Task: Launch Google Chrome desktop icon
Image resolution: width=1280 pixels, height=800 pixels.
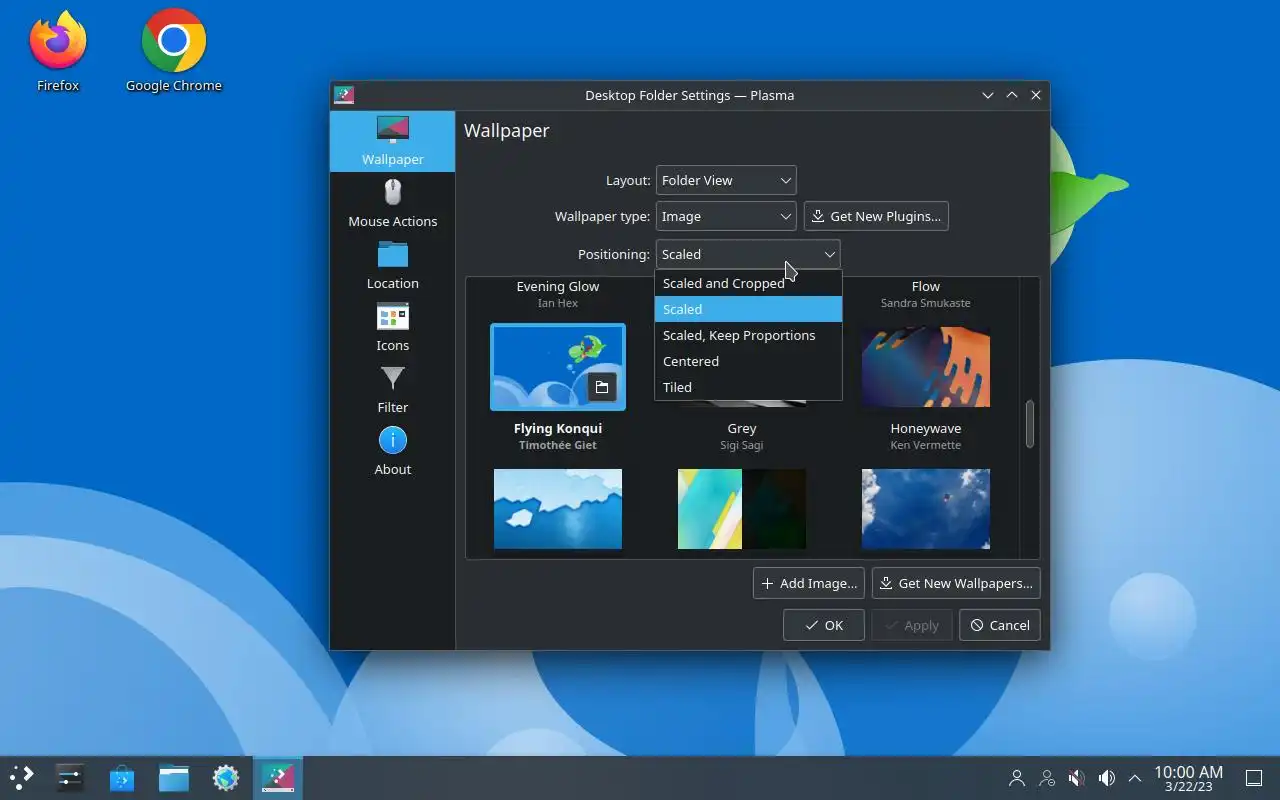Action: 174,50
